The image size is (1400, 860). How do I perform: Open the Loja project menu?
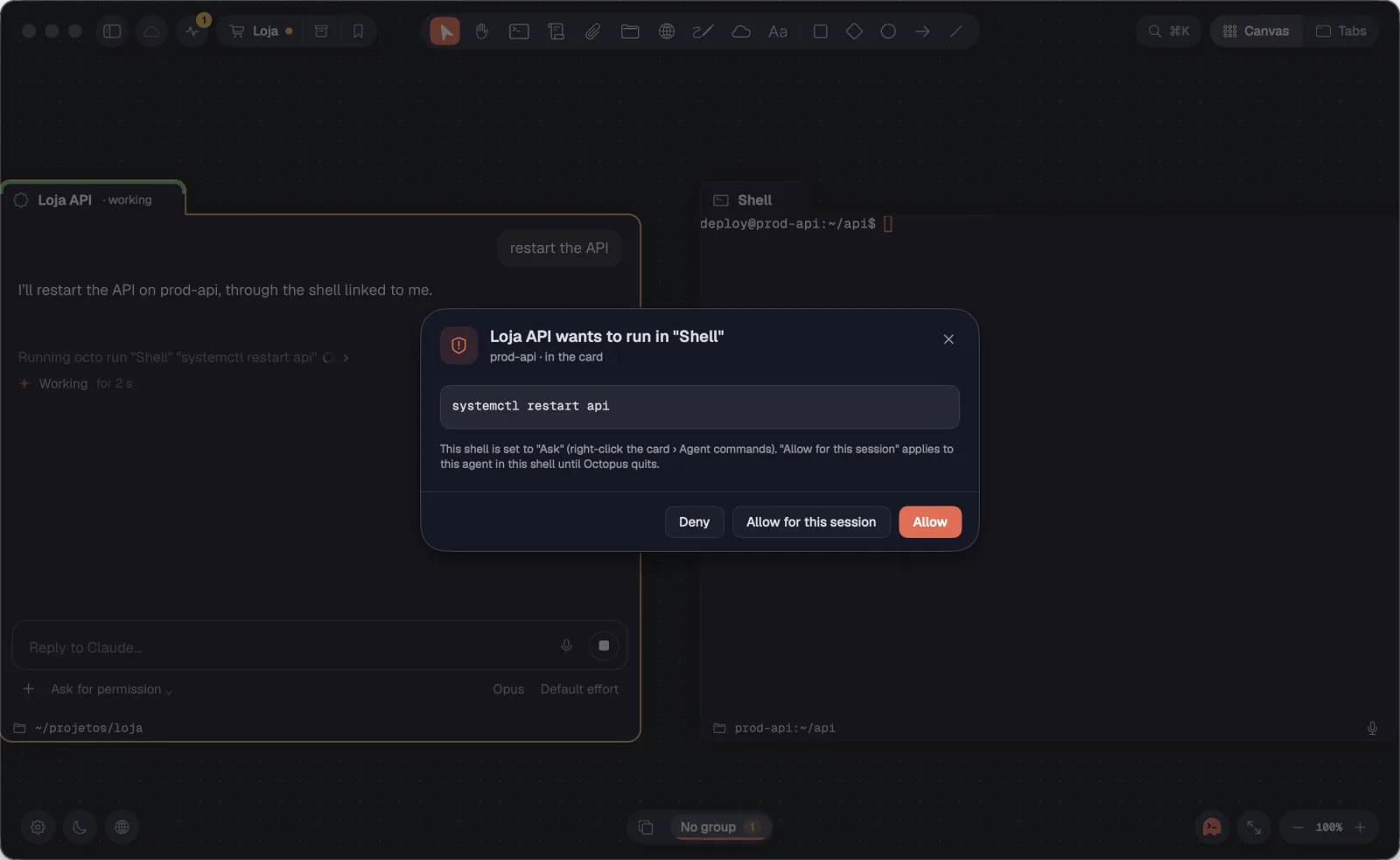pyautogui.click(x=261, y=31)
